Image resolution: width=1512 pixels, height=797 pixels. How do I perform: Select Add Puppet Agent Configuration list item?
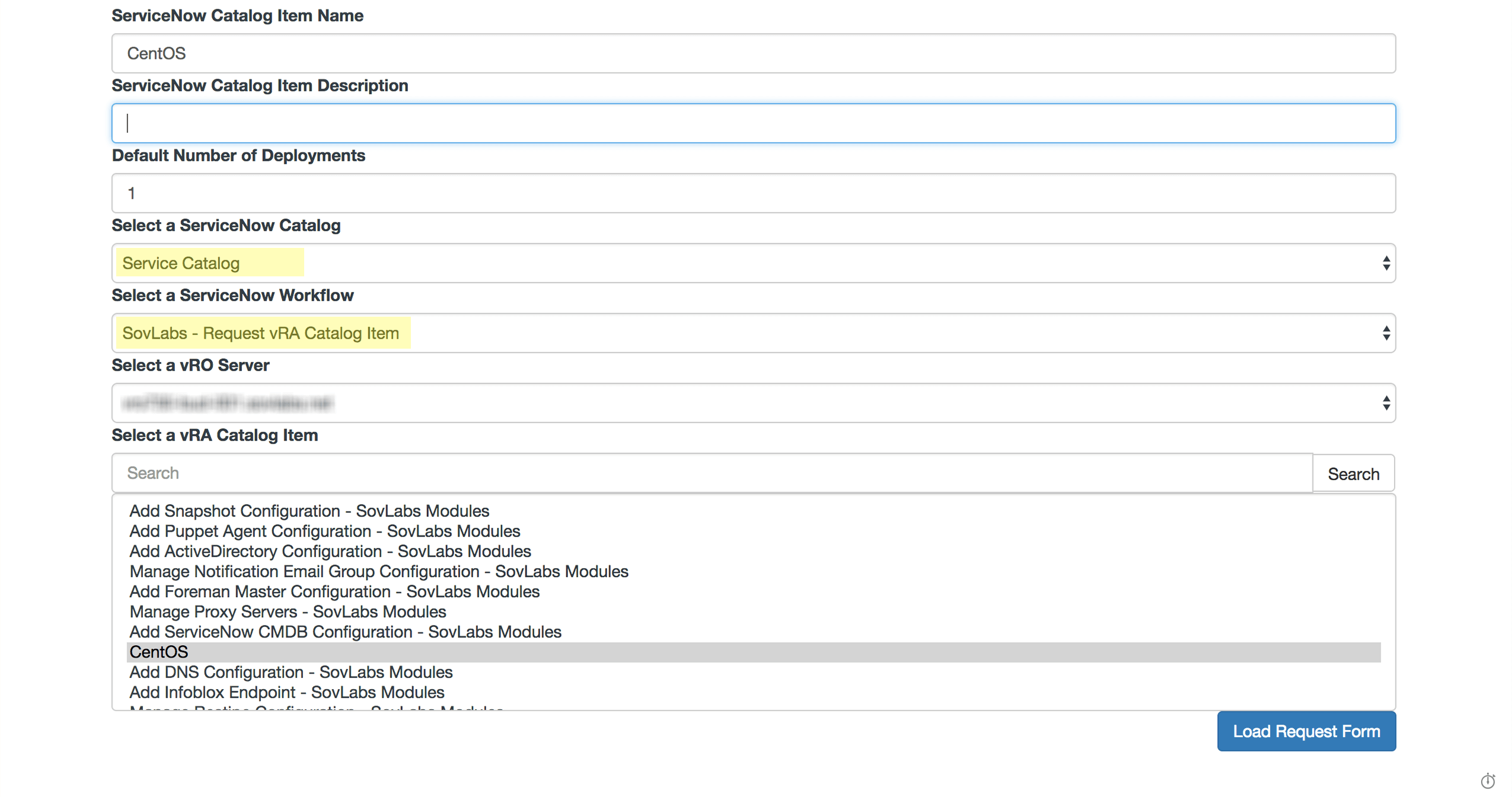tap(324, 531)
